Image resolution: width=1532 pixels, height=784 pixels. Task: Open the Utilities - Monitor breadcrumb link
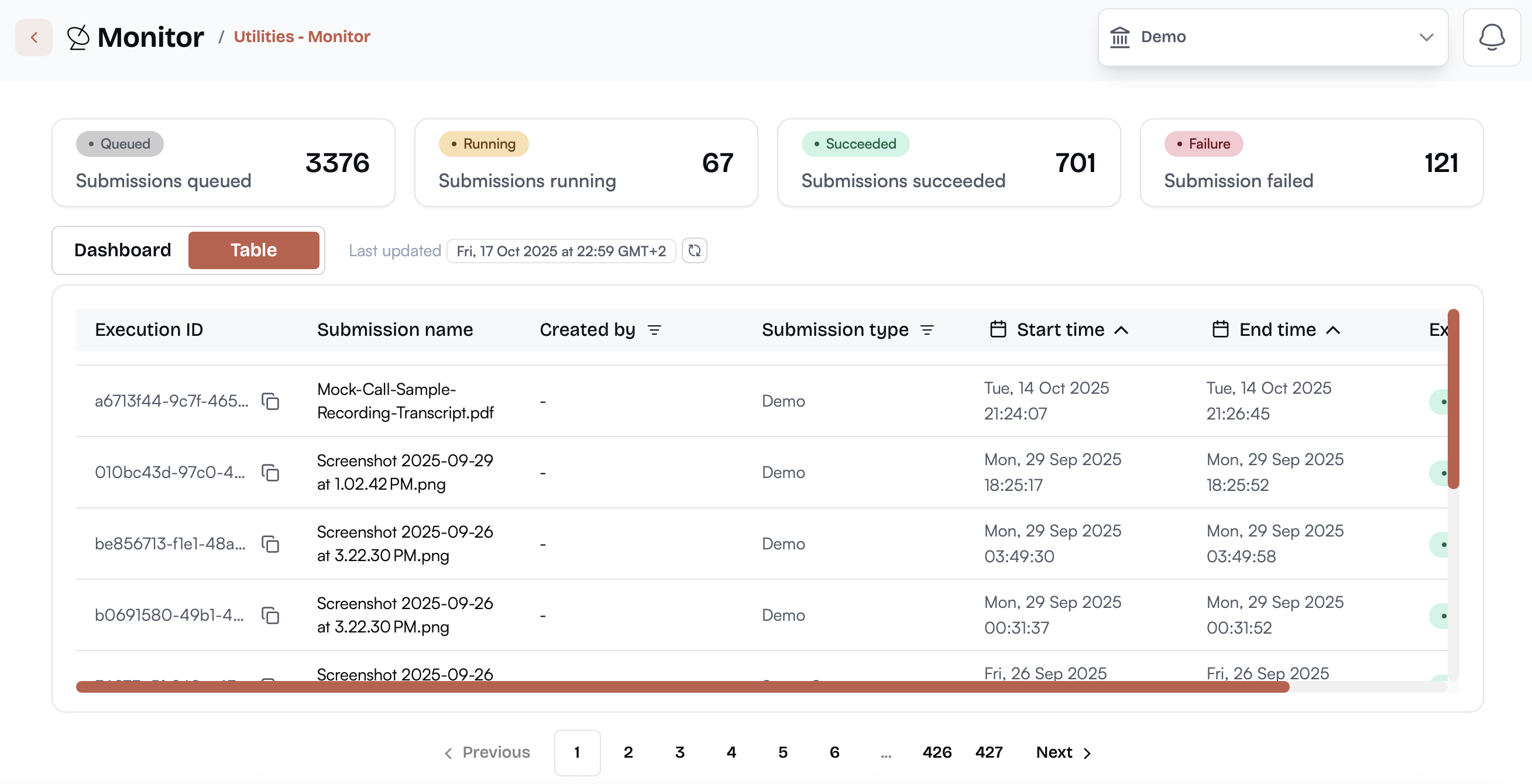tap(301, 37)
